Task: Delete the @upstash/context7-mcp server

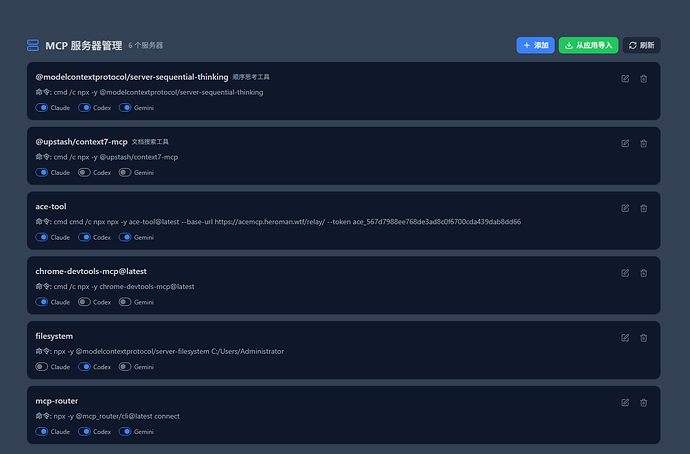Action: click(643, 143)
